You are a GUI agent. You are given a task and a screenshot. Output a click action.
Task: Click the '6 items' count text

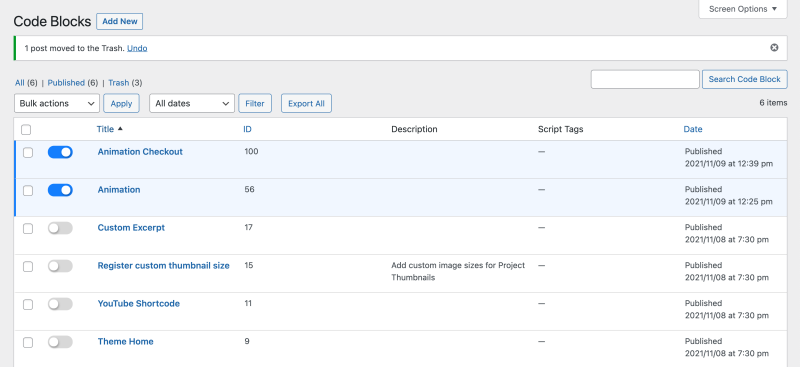773,103
